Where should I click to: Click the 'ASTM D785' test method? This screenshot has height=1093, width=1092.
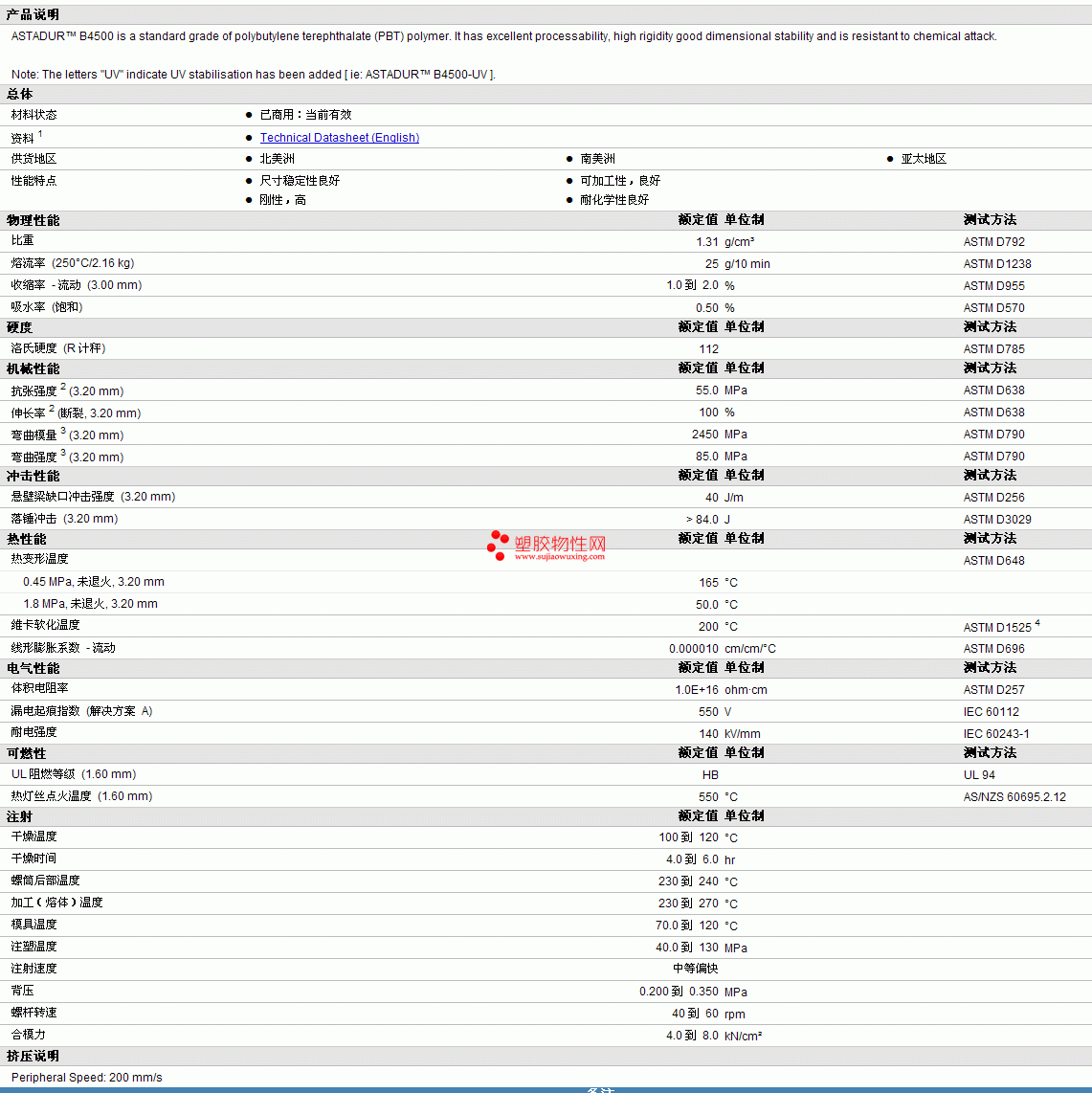993,349
